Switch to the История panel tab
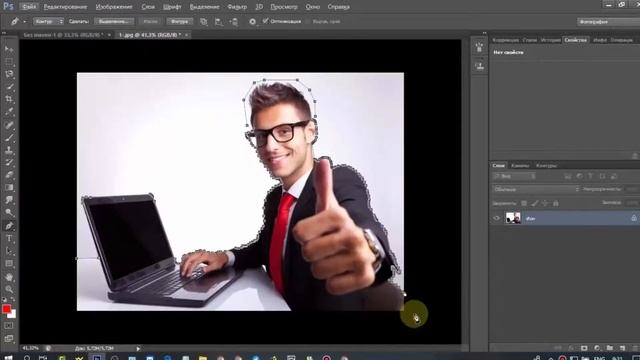640x360 pixels. [x=551, y=40]
